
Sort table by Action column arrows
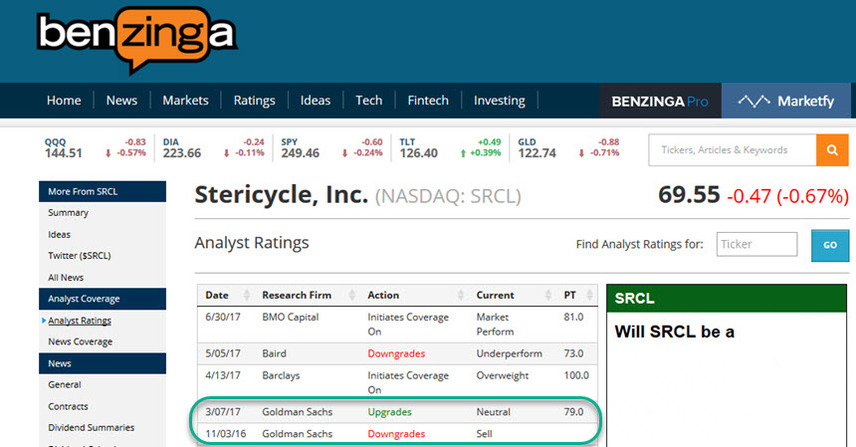tap(461, 295)
